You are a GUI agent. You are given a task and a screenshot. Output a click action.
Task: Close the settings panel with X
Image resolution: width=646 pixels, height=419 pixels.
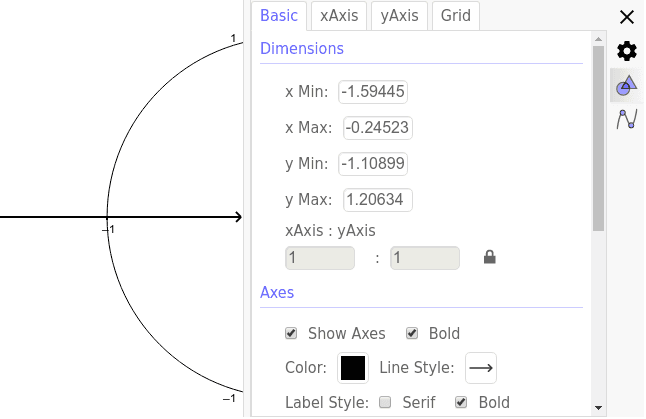627,17
